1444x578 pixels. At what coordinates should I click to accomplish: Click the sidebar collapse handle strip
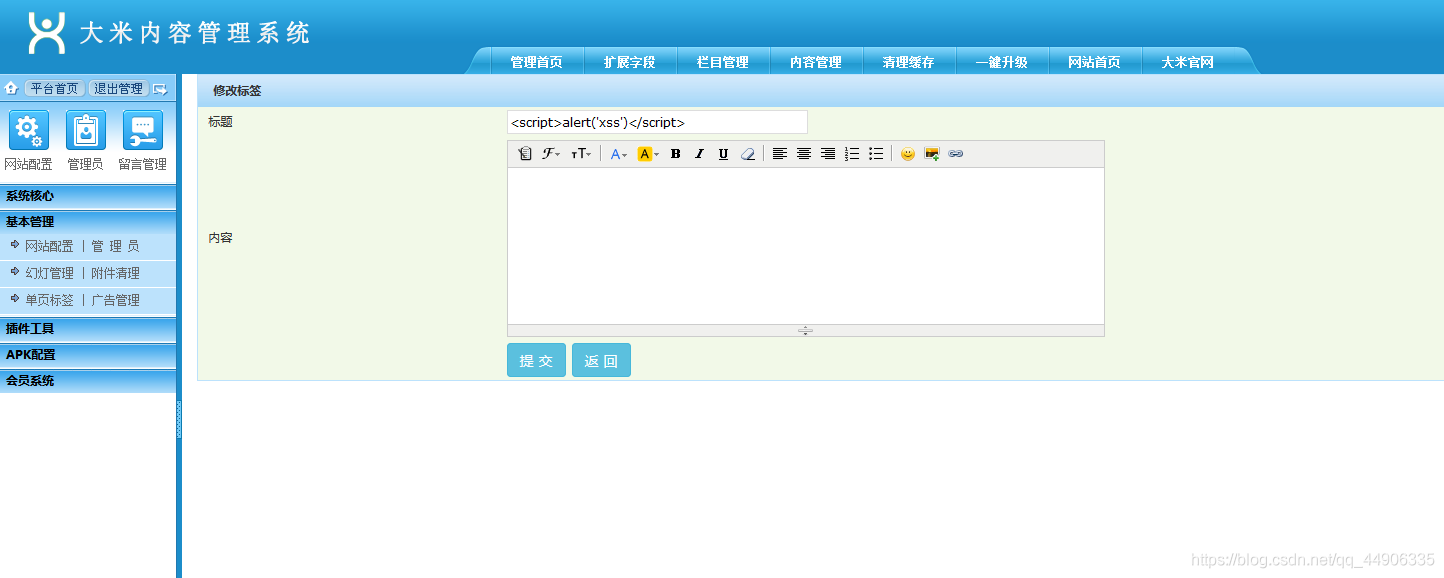[179, 420]
